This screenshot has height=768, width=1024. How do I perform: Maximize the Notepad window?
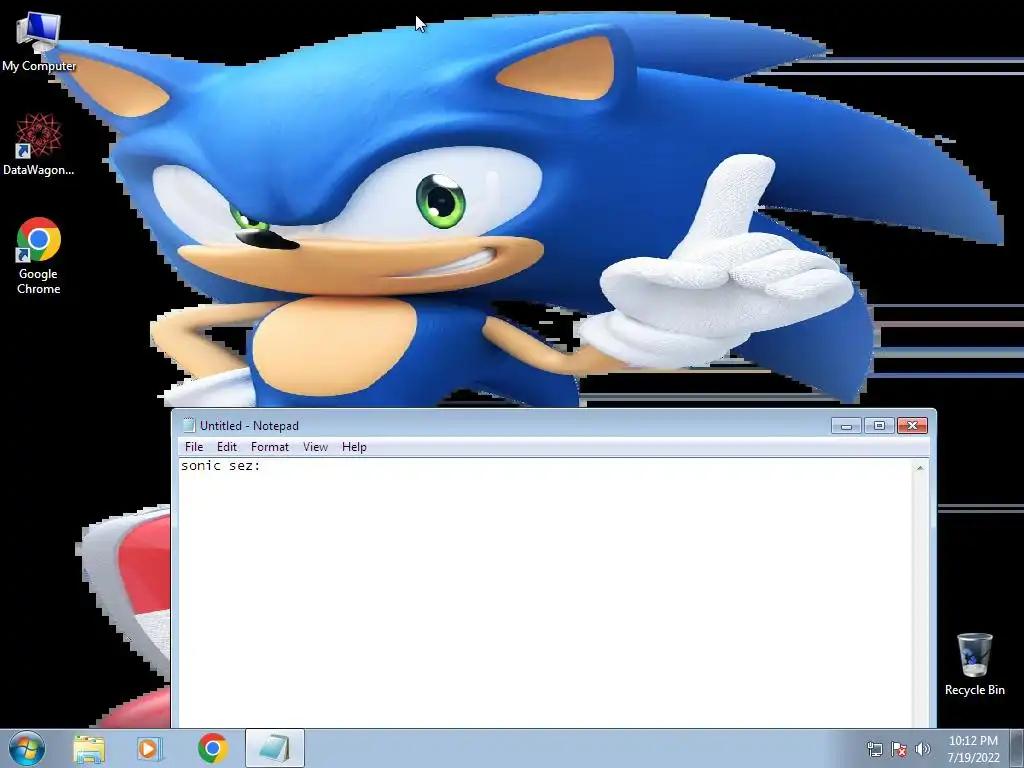(879, 426)
